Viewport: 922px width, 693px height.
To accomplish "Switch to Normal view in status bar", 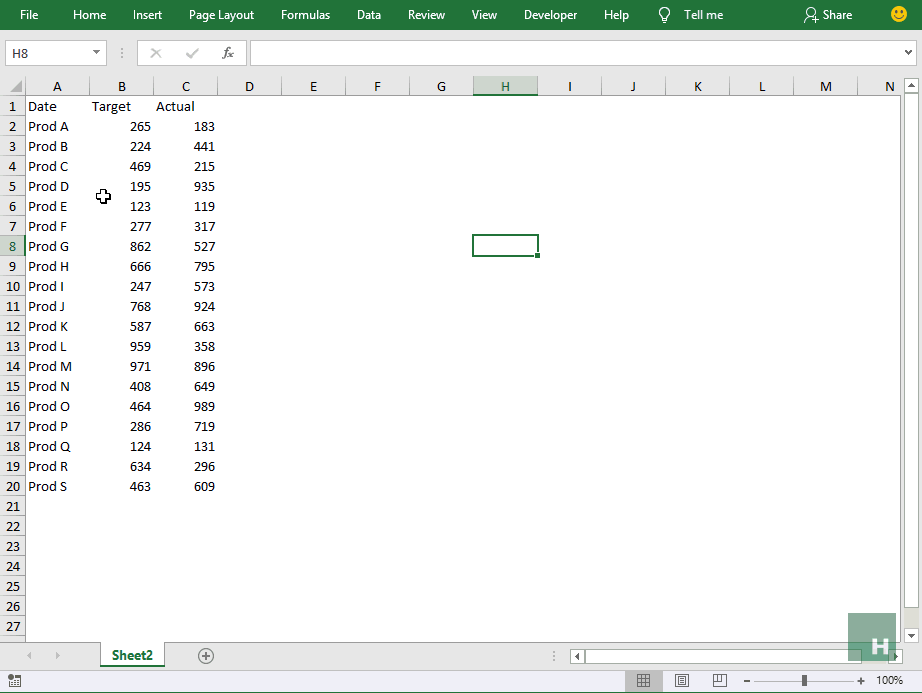I will (x=643, y=681).
